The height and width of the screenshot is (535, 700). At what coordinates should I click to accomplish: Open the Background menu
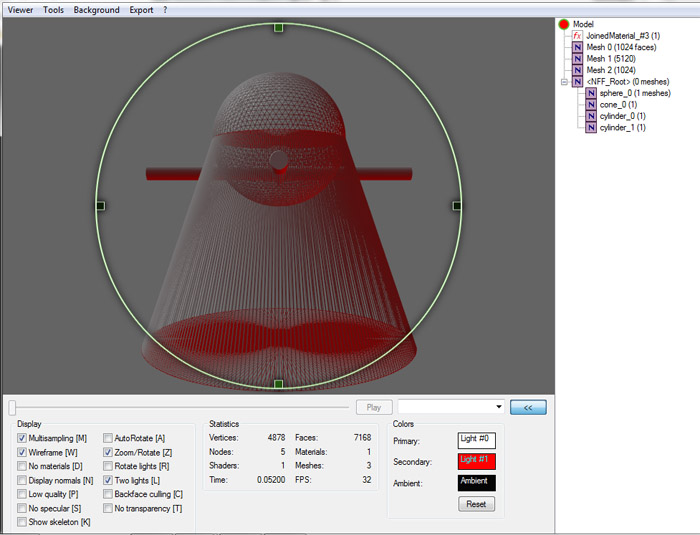(x=96, y=10)
